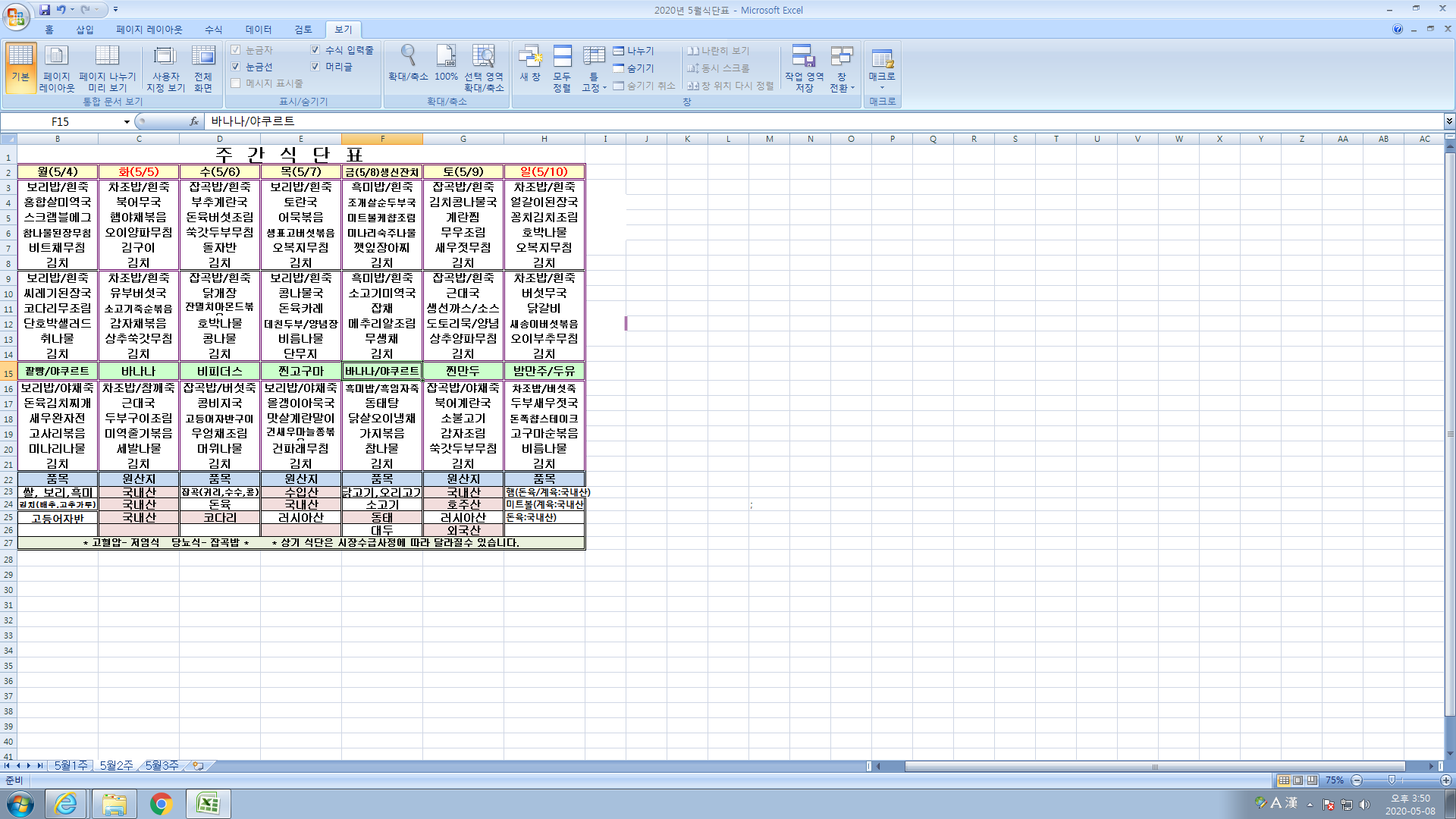This screenshot has height=819, width=1456.
Task: Adjust the zoom slider in status bar
Action: coord(1392,780)
